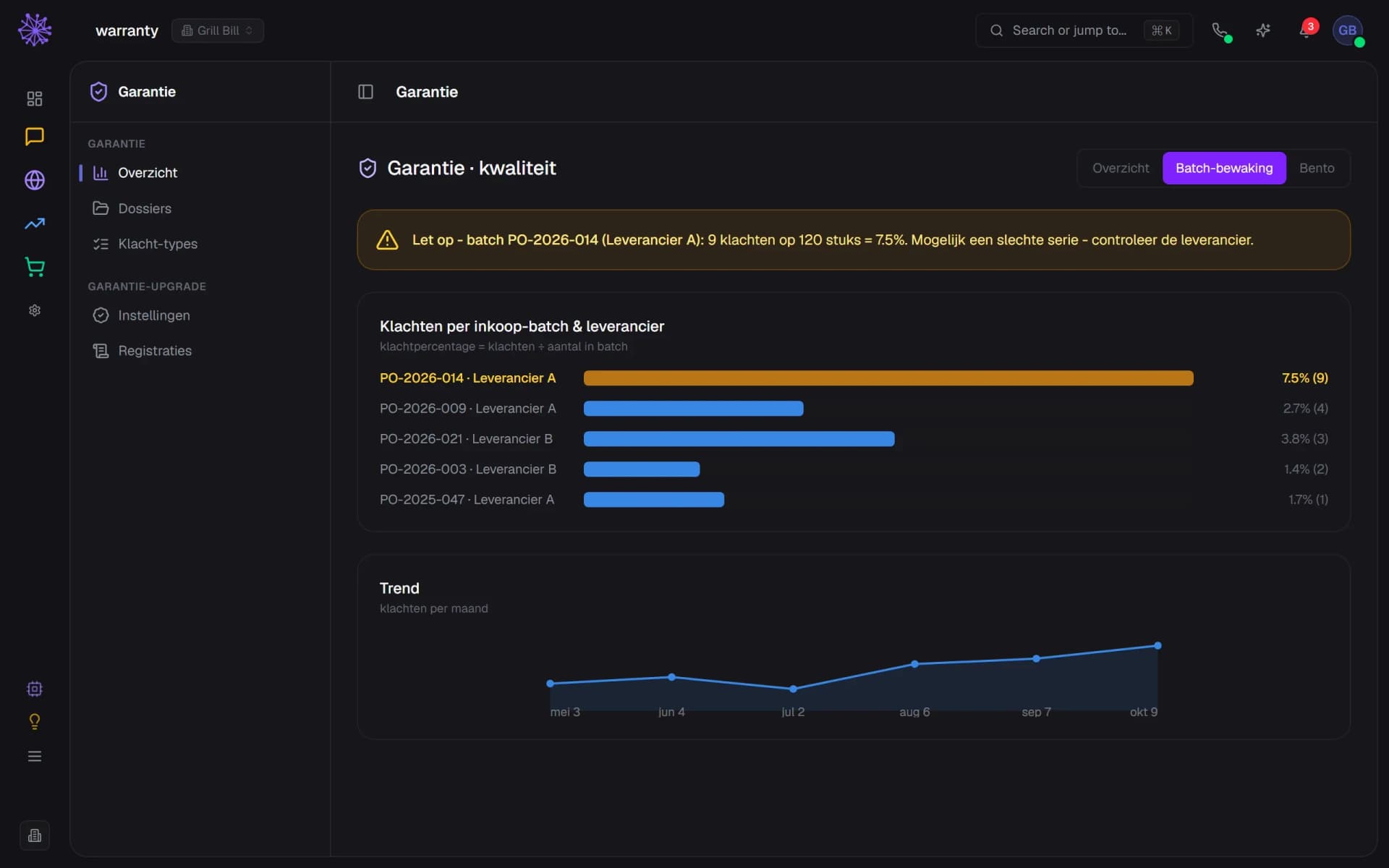Click the lightbulb ideas icon
Screen dimensions: 1389x868
(x=35, y=722)
